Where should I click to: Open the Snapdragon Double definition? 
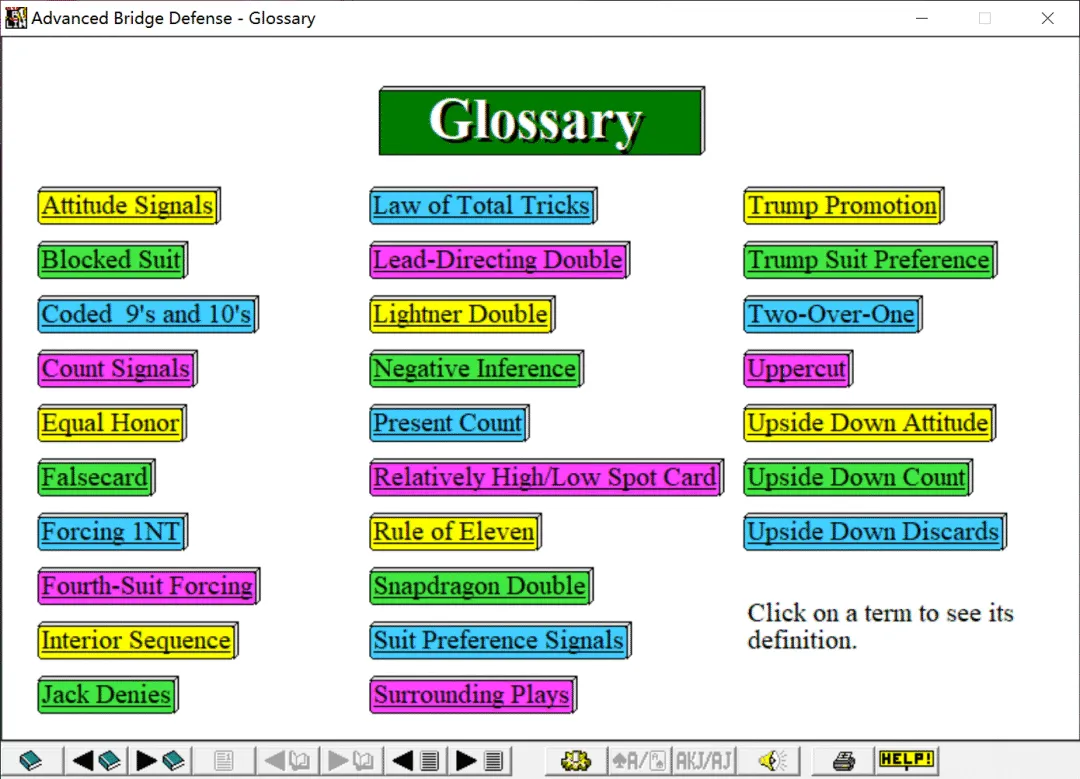[481, 586]
